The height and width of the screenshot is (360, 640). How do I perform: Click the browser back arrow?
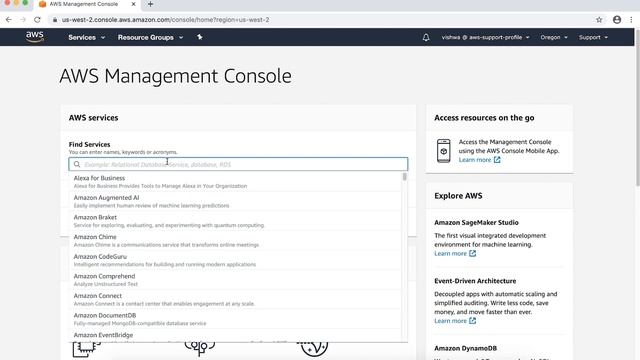(x=9, y=20)
